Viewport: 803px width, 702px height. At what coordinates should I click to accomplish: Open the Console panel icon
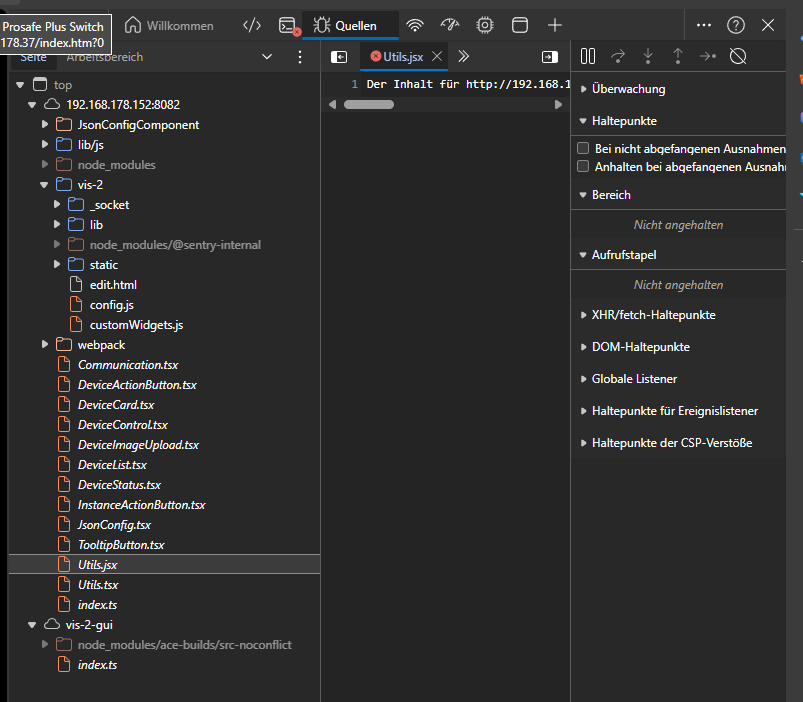287,25
